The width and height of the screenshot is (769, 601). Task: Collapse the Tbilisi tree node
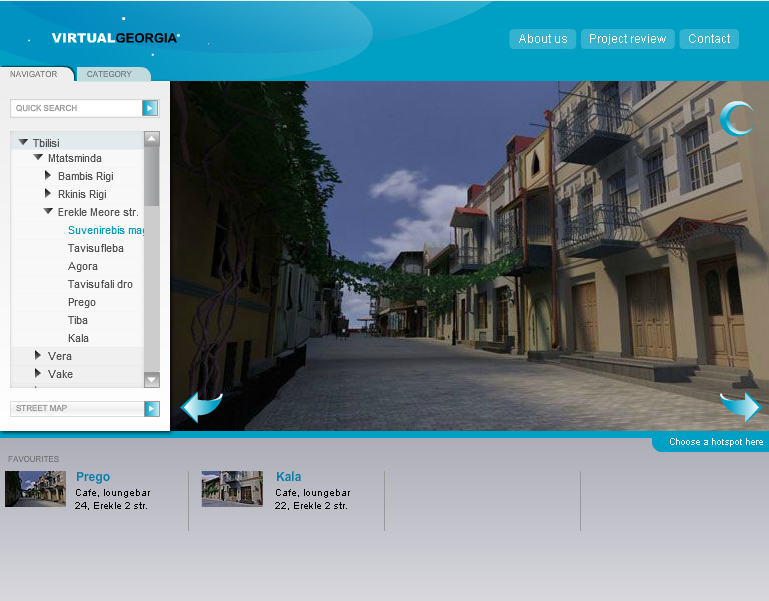pos(23,142)
